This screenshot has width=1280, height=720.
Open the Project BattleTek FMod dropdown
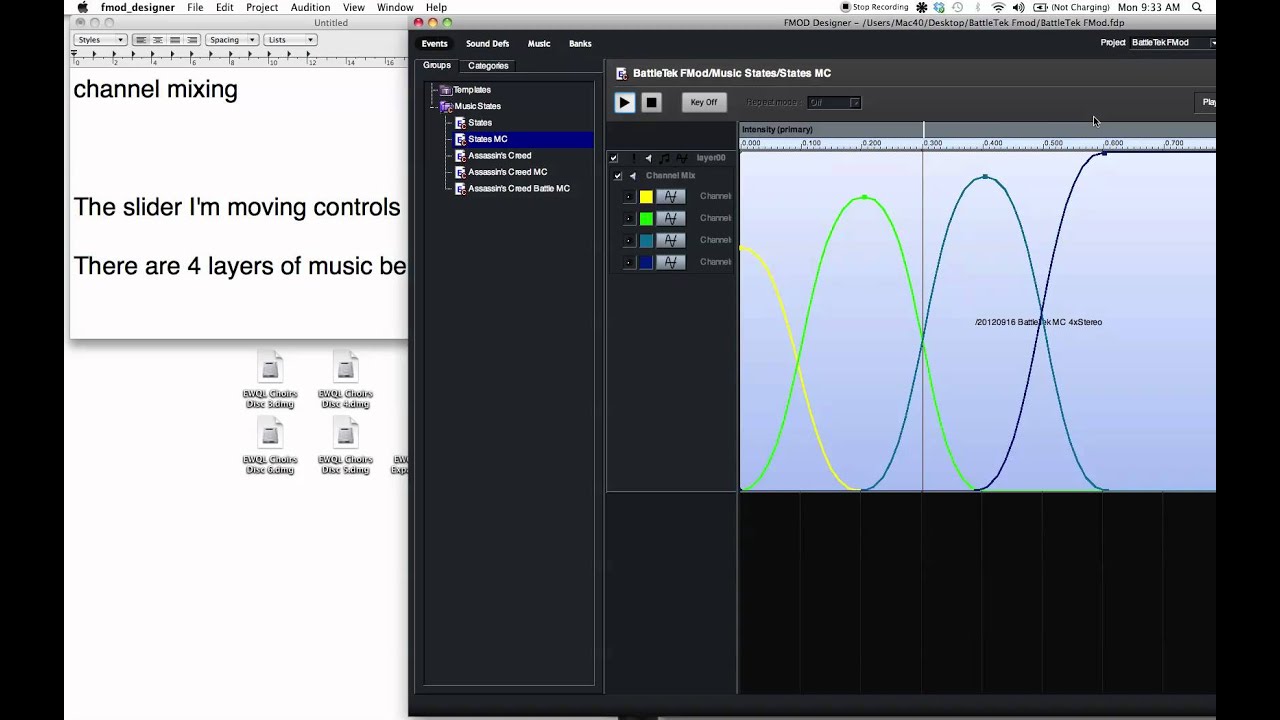tap(1174, 43)
